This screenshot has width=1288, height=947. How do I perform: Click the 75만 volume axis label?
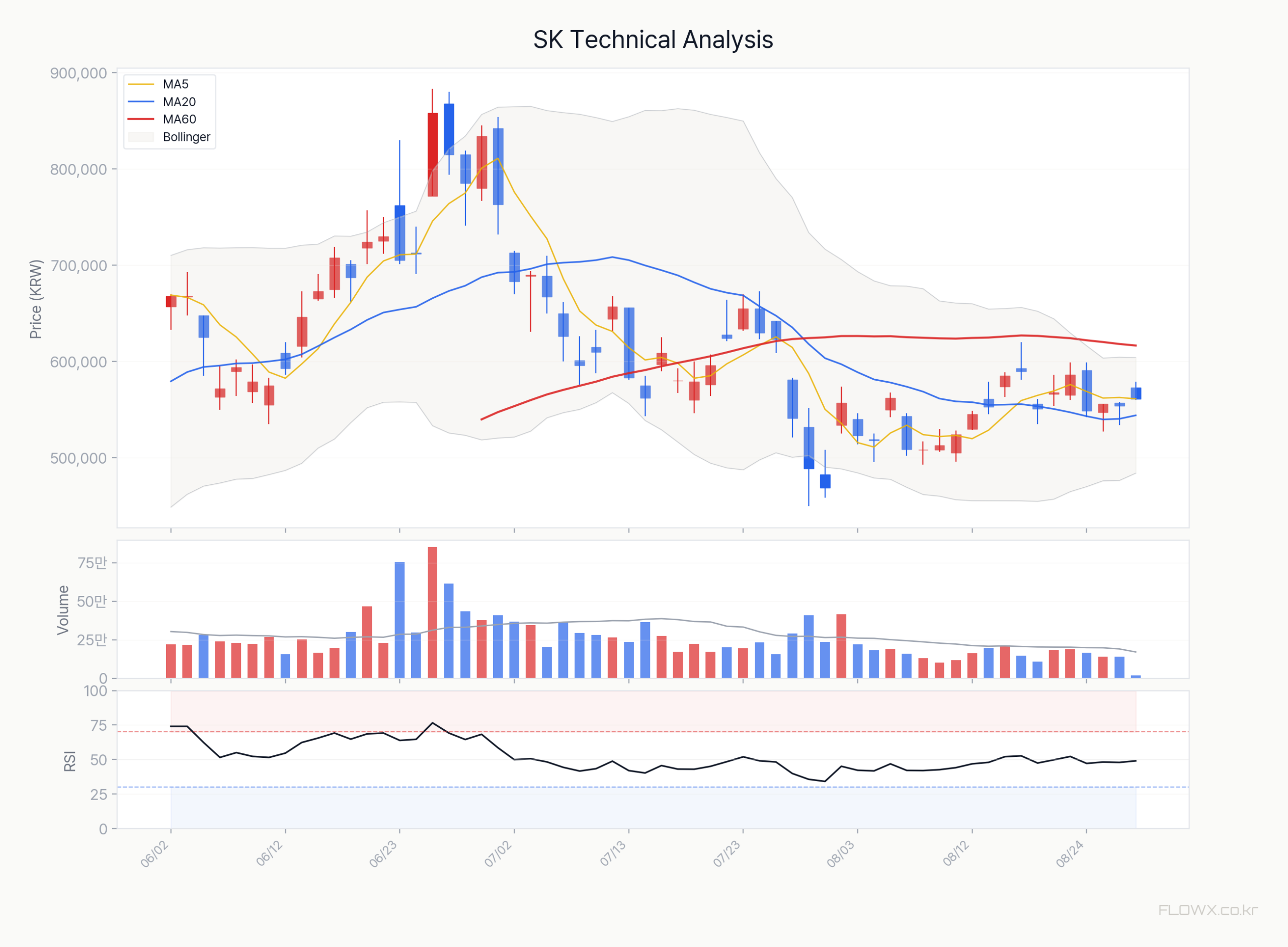click(x=92, y=563)
